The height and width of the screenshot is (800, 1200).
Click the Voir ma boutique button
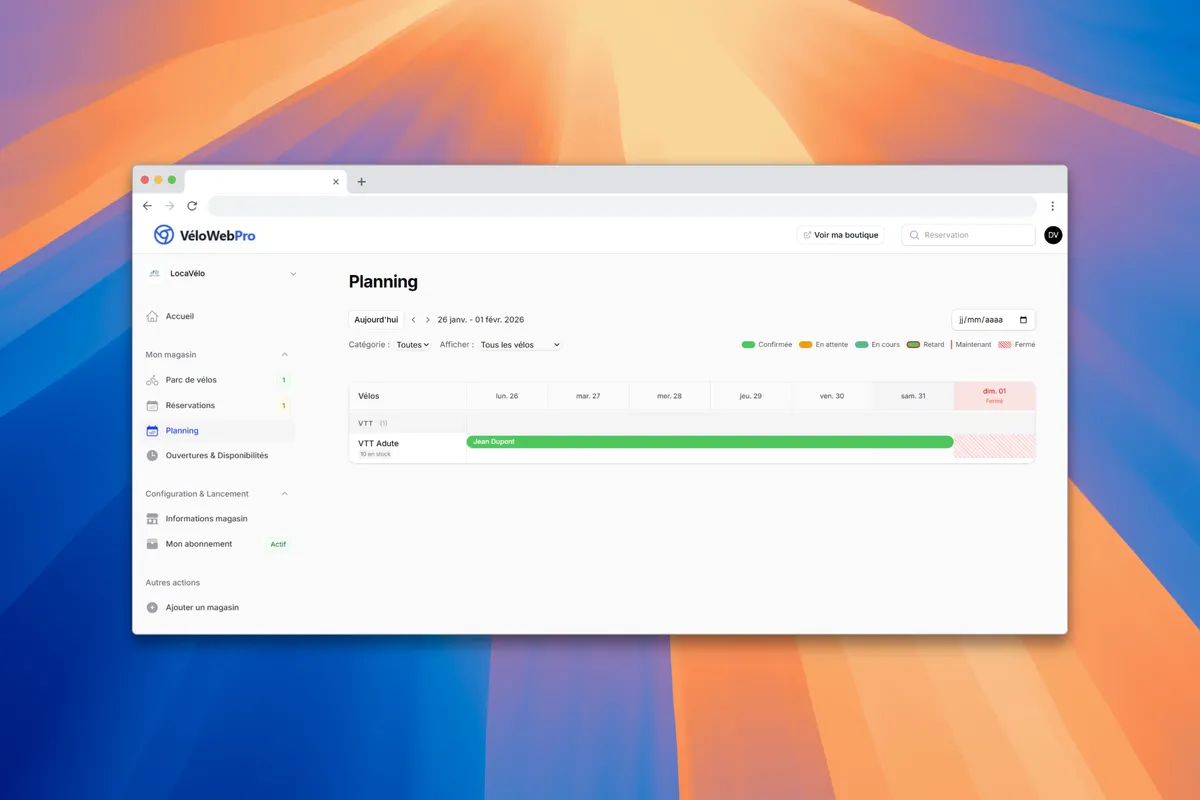click(840, 234)
